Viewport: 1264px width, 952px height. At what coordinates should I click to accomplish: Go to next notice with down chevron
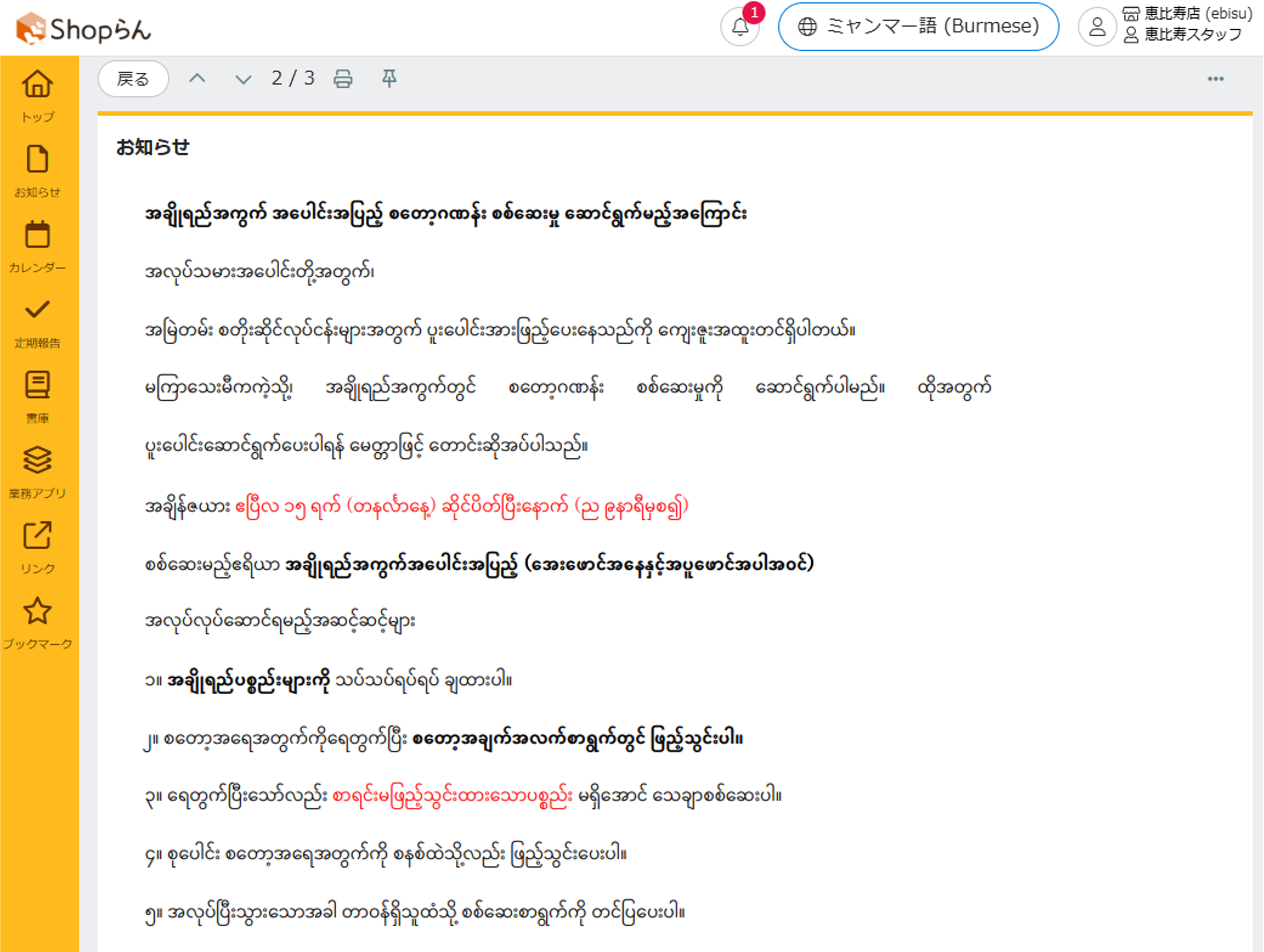click(x=243, y=78)
